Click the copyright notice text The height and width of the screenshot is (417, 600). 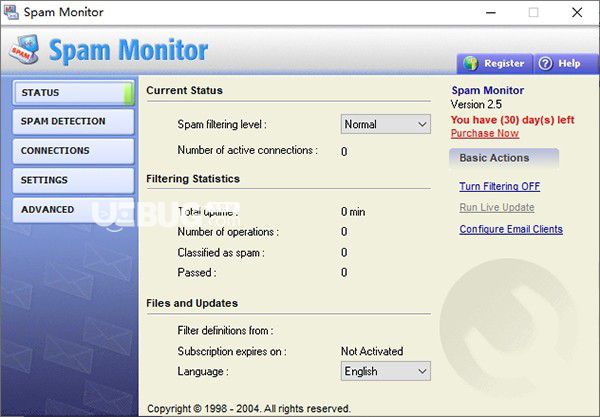pyautogui.click(x=249, y=409)
